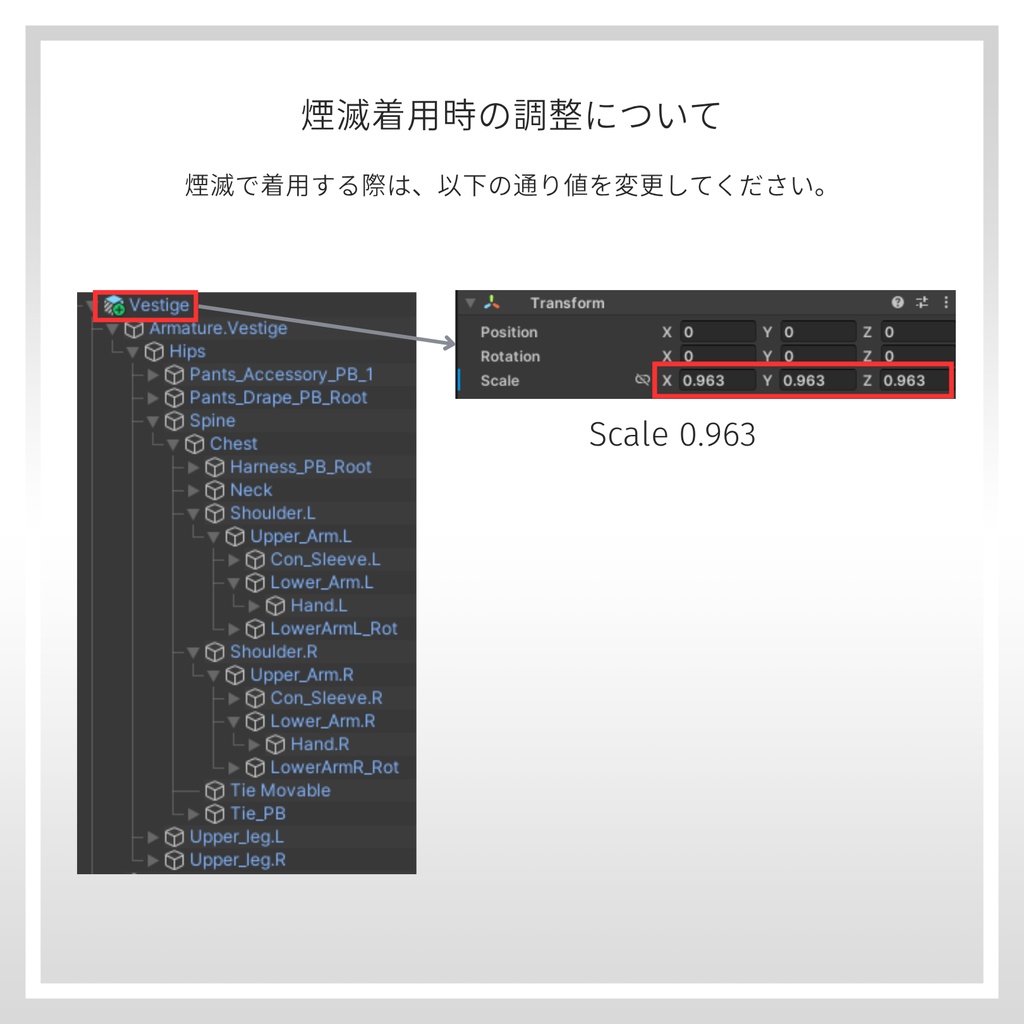Expand the Upper_leg.R tree node
This screenshot has width=1024, height=1024.
point(153,860)
